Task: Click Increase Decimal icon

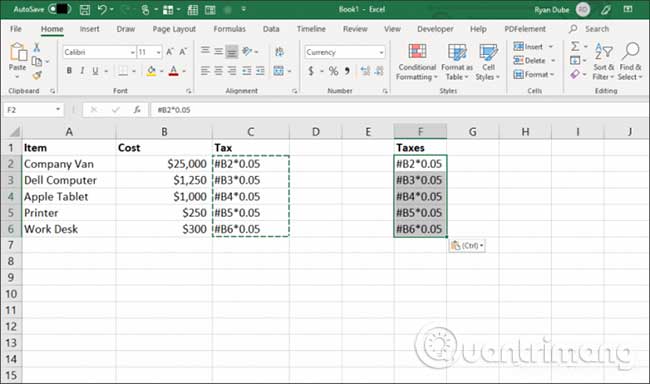Action: (365, 71)
